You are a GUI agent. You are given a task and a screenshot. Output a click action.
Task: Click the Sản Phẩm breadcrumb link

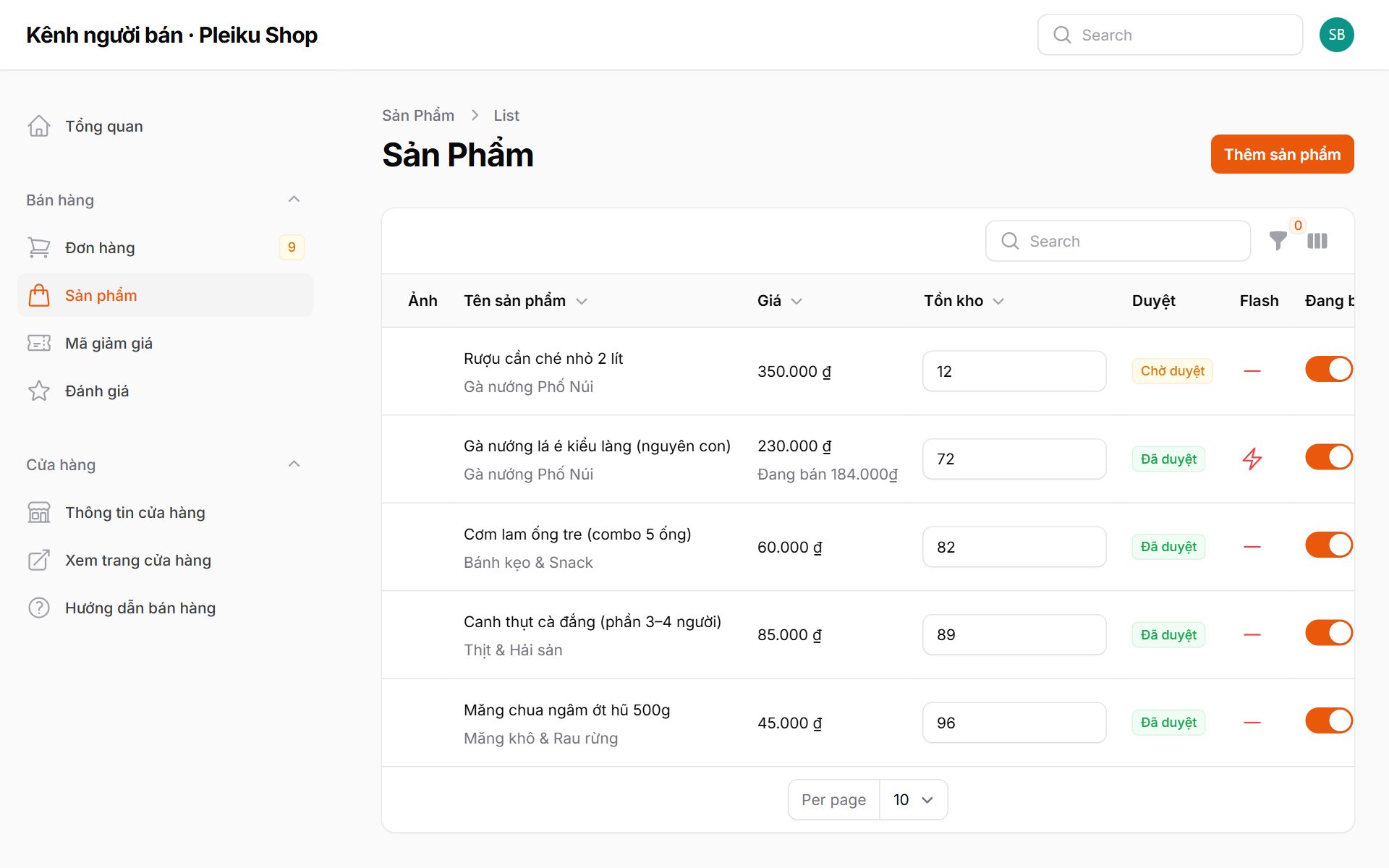click(x=418, y=116)
